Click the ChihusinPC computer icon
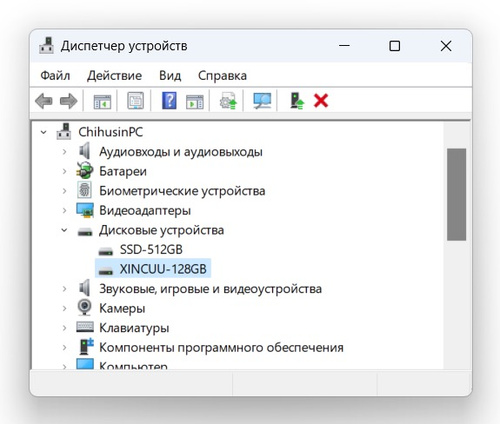The image size is (500, 424). (64, 132)
